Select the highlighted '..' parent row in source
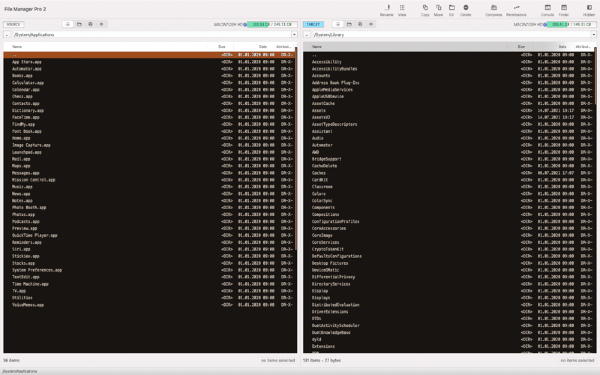Viewport: 600px width, 375px height. (x=149, y=55)
